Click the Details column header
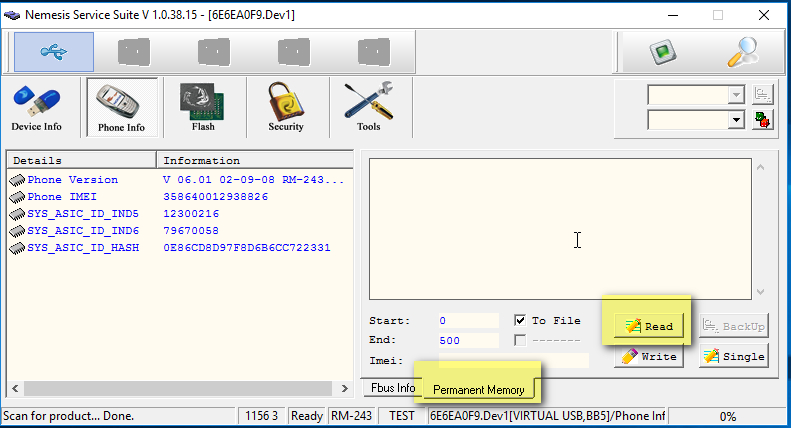Screen dimensions: 791x428 click(x=81, y=160)
